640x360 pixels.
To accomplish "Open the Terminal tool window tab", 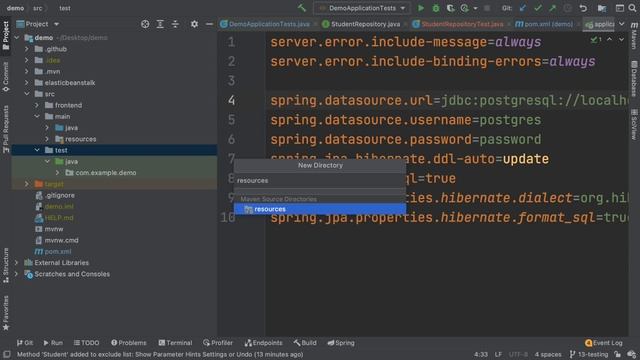I will point(175,343).
